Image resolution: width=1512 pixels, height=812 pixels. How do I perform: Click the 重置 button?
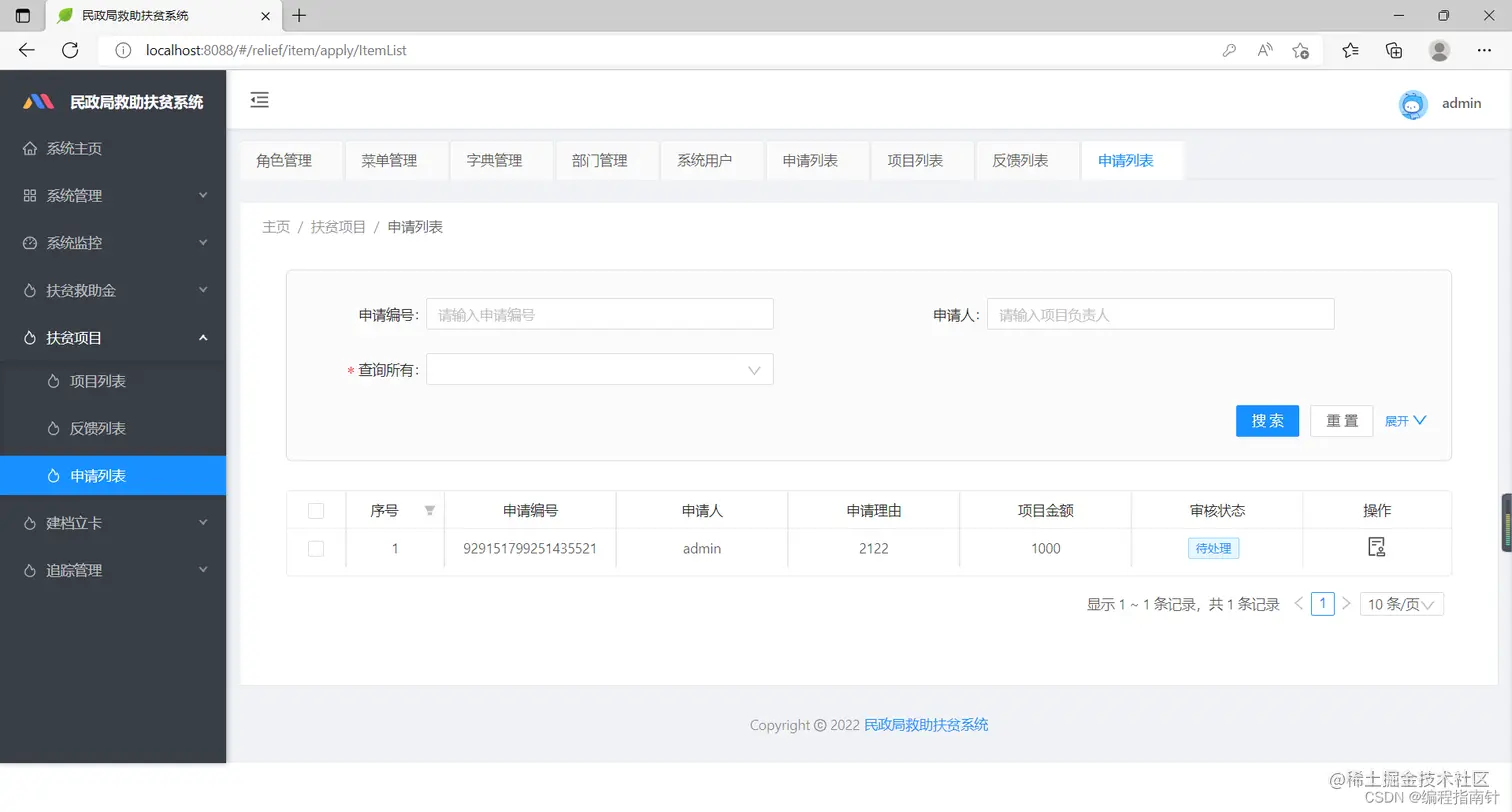[1342, 421]
